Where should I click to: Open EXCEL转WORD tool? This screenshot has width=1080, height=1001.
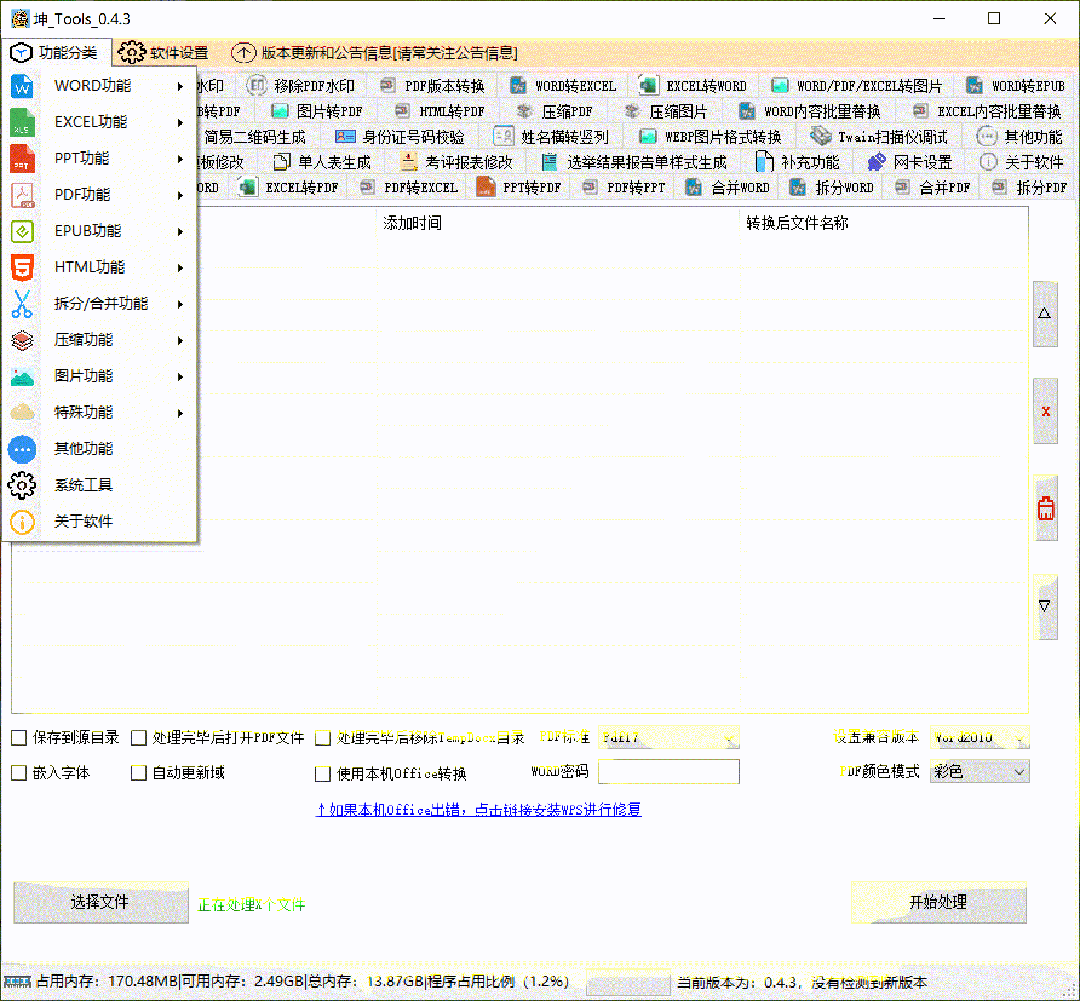coord(694,86)
